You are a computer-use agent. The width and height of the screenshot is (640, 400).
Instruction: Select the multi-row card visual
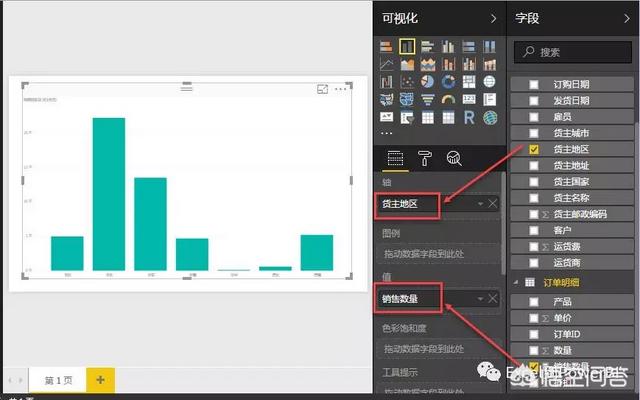click(x=489, y=100)
